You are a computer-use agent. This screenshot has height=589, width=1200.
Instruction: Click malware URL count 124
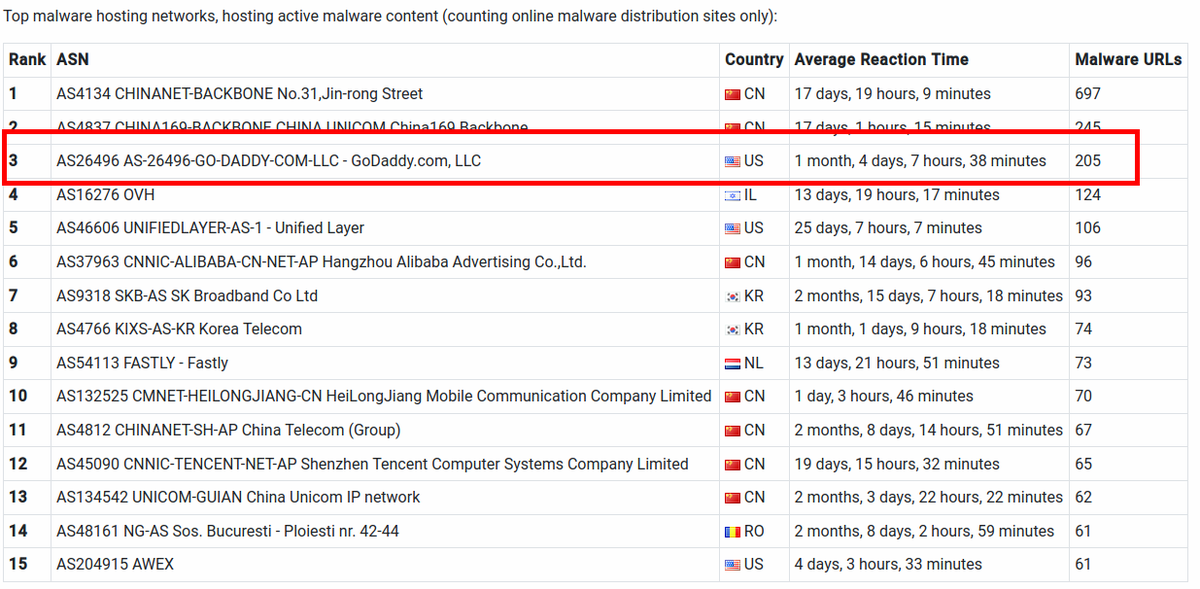click(x=1088, y=195)
